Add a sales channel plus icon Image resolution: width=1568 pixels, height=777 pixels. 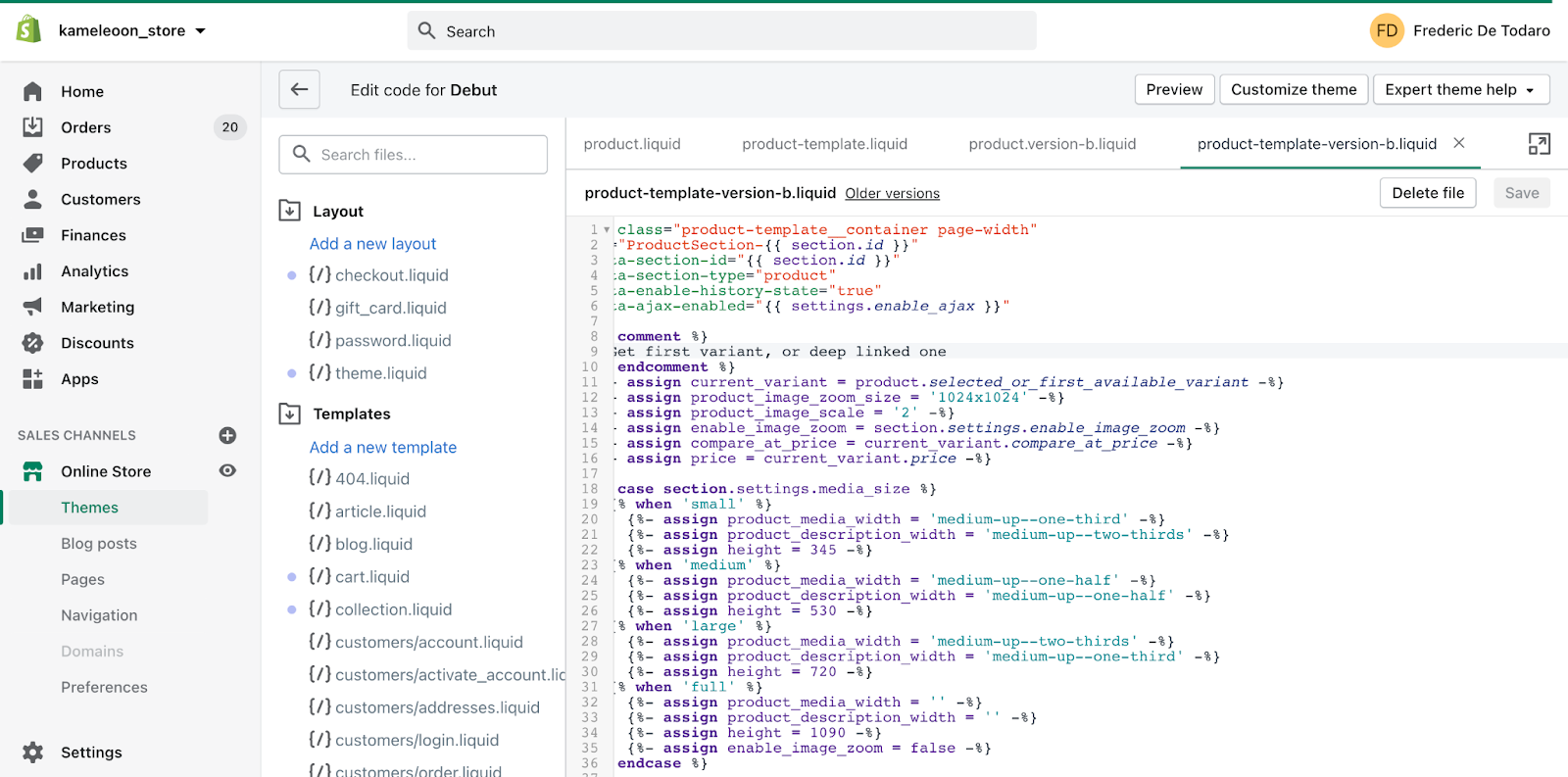[x=227, y=435]
